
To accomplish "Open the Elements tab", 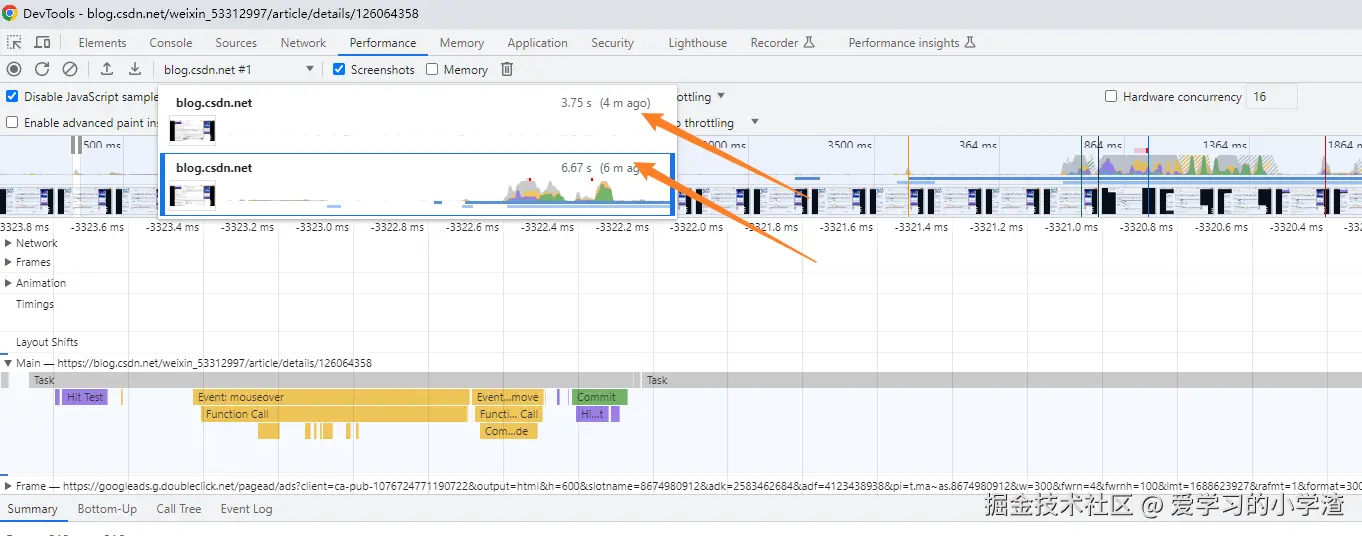I will click(x=102, y=43).
